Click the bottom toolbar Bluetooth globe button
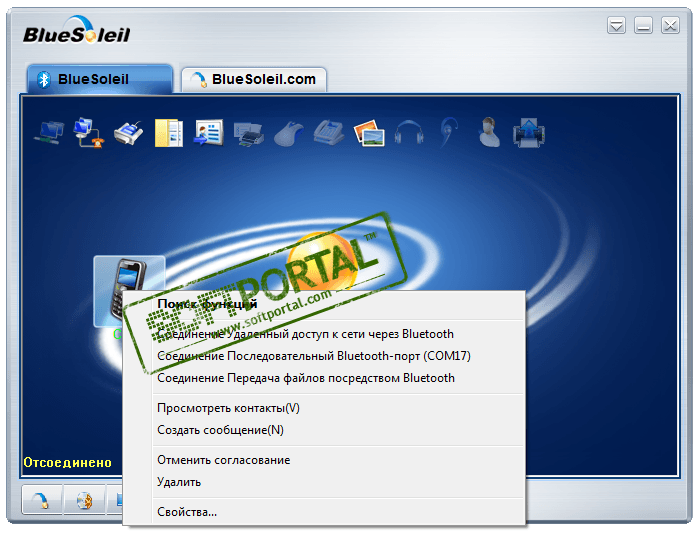The image size is (700, 533). pyautogui.click(x=84, y=500)
